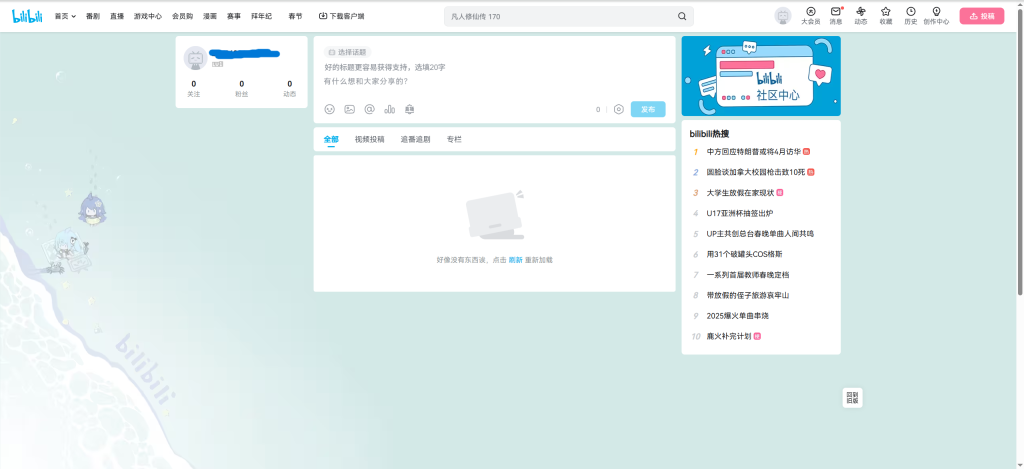
Task: Open the 社区中心 community center banner
Action: click(x=761, y=76)
